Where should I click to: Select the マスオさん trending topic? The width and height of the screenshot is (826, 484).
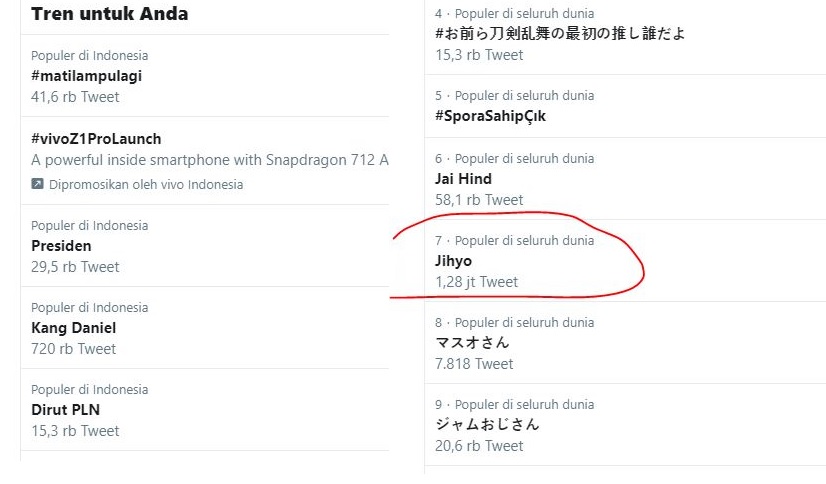tap(472, 343)
